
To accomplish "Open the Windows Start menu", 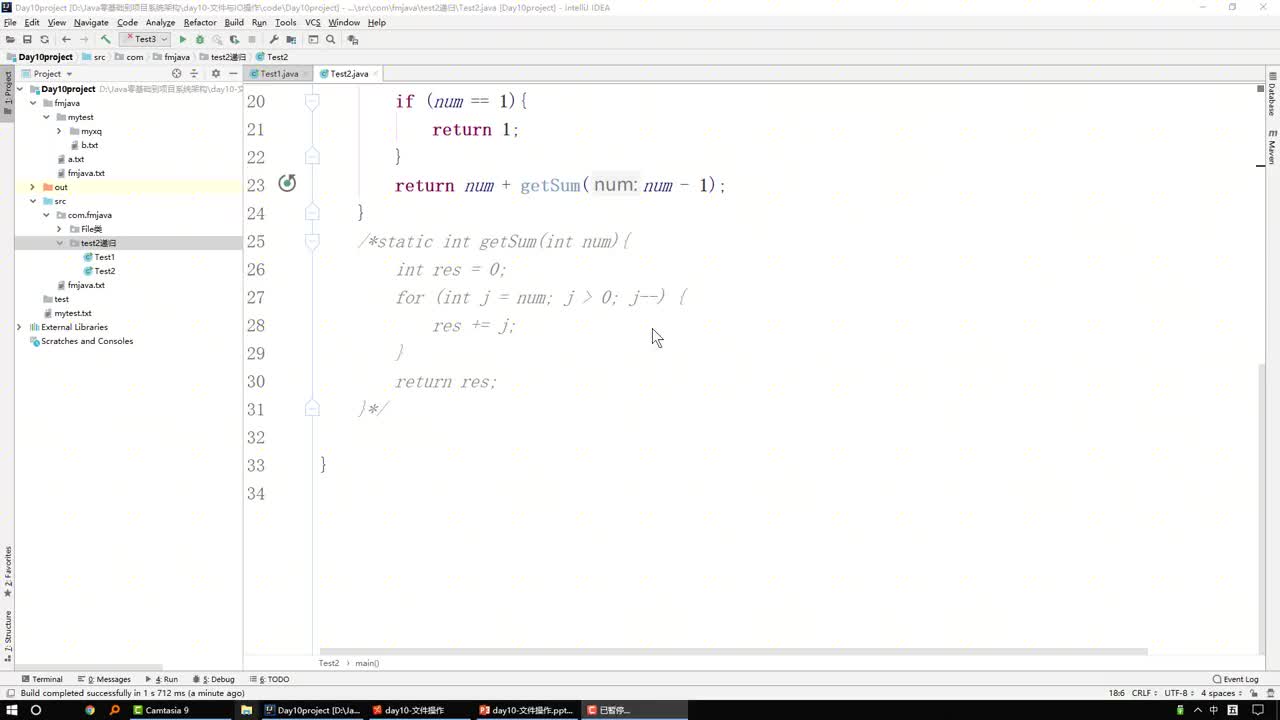I will [x=10, y=710].
